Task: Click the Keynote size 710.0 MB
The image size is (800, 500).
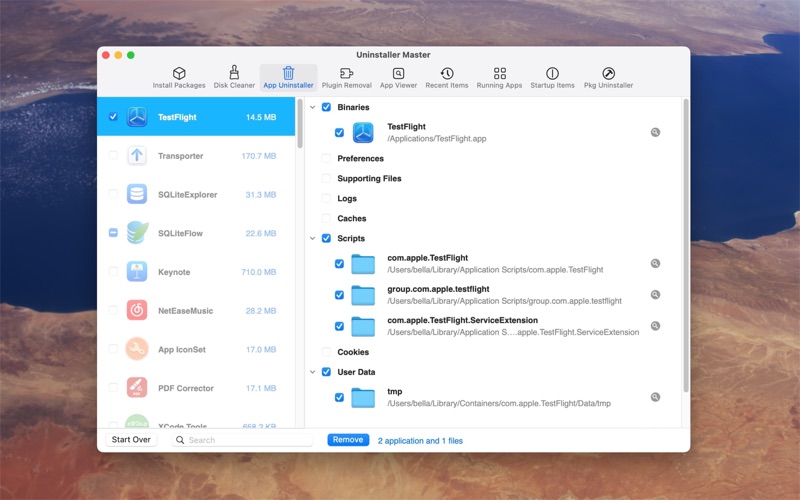Action: (259, 272)
